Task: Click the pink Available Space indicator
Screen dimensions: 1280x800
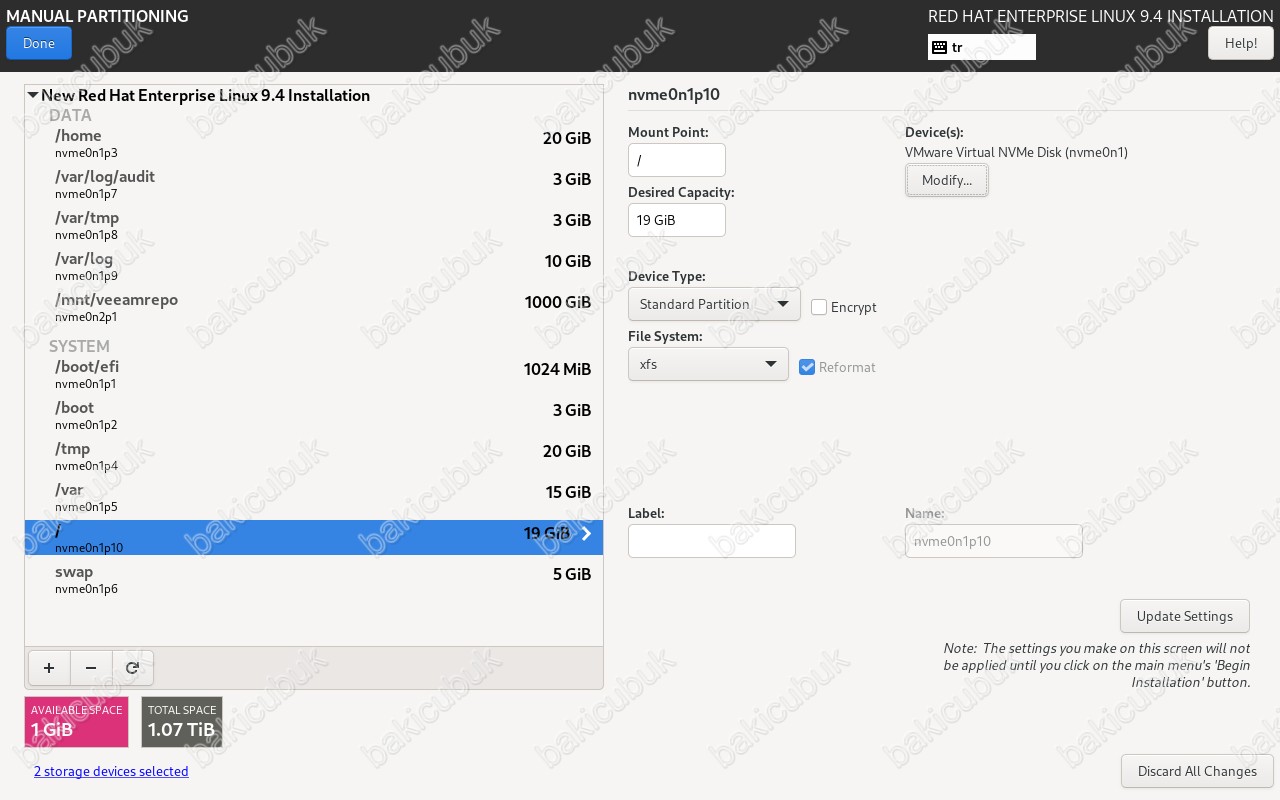Action: pos(76,721)
